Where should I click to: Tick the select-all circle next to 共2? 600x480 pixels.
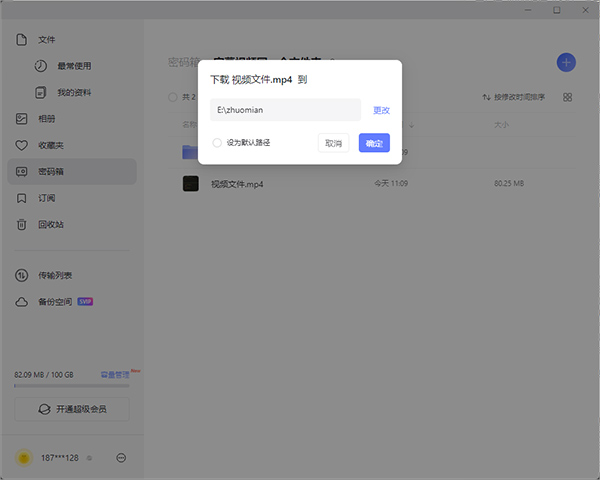(x=173, y=97)
